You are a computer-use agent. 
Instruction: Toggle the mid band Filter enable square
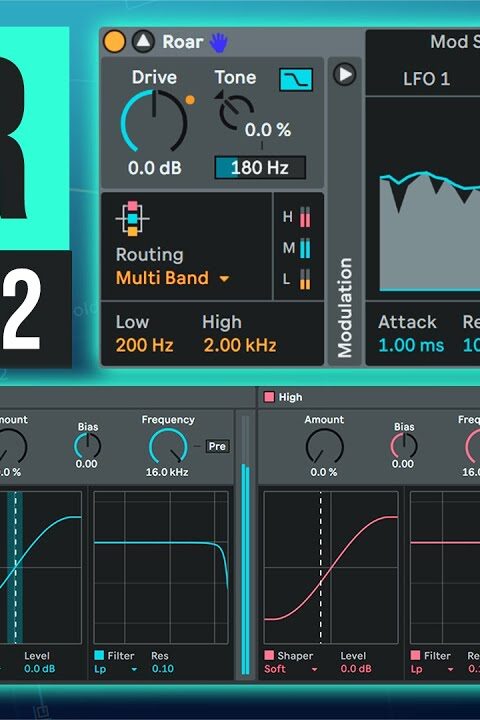[x=99, y=655]
